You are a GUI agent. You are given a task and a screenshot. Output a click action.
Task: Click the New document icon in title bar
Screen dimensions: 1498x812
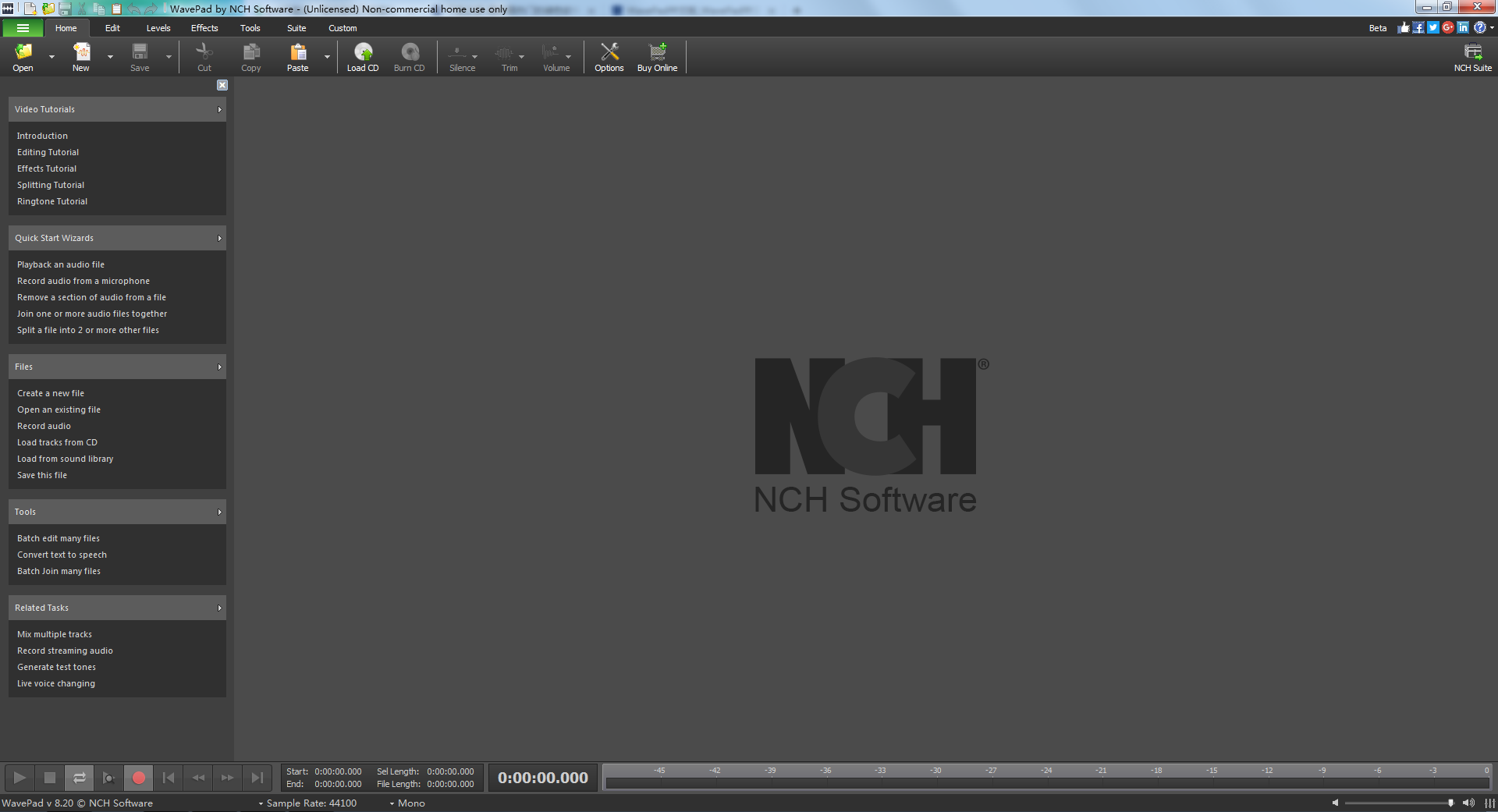click(30, 9)
